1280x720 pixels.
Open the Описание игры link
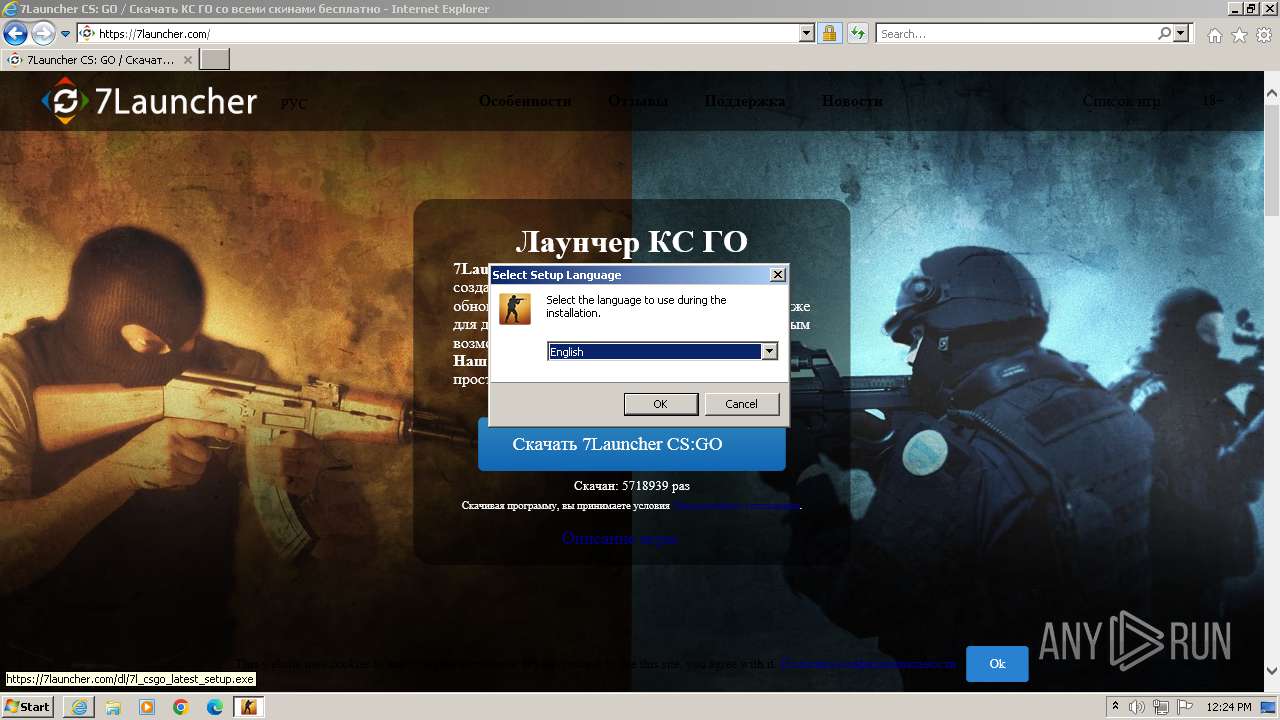[619, 538]
